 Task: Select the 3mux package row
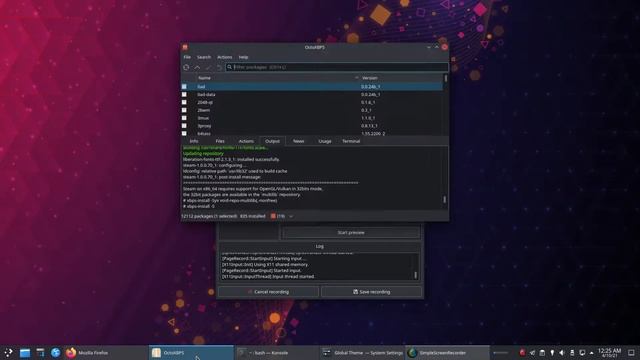point(312,118)
